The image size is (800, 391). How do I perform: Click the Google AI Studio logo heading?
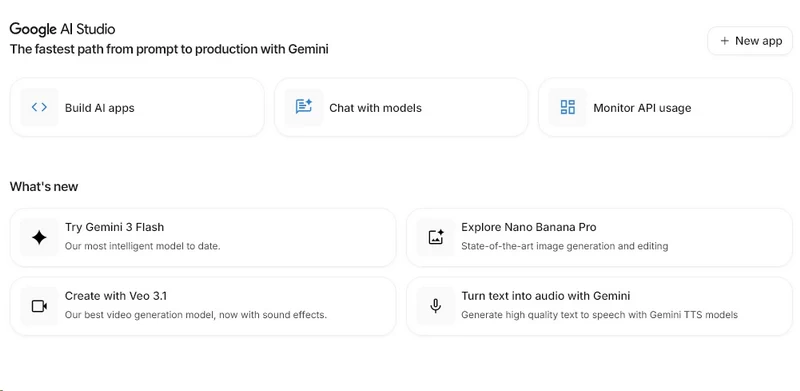(62, 29)
